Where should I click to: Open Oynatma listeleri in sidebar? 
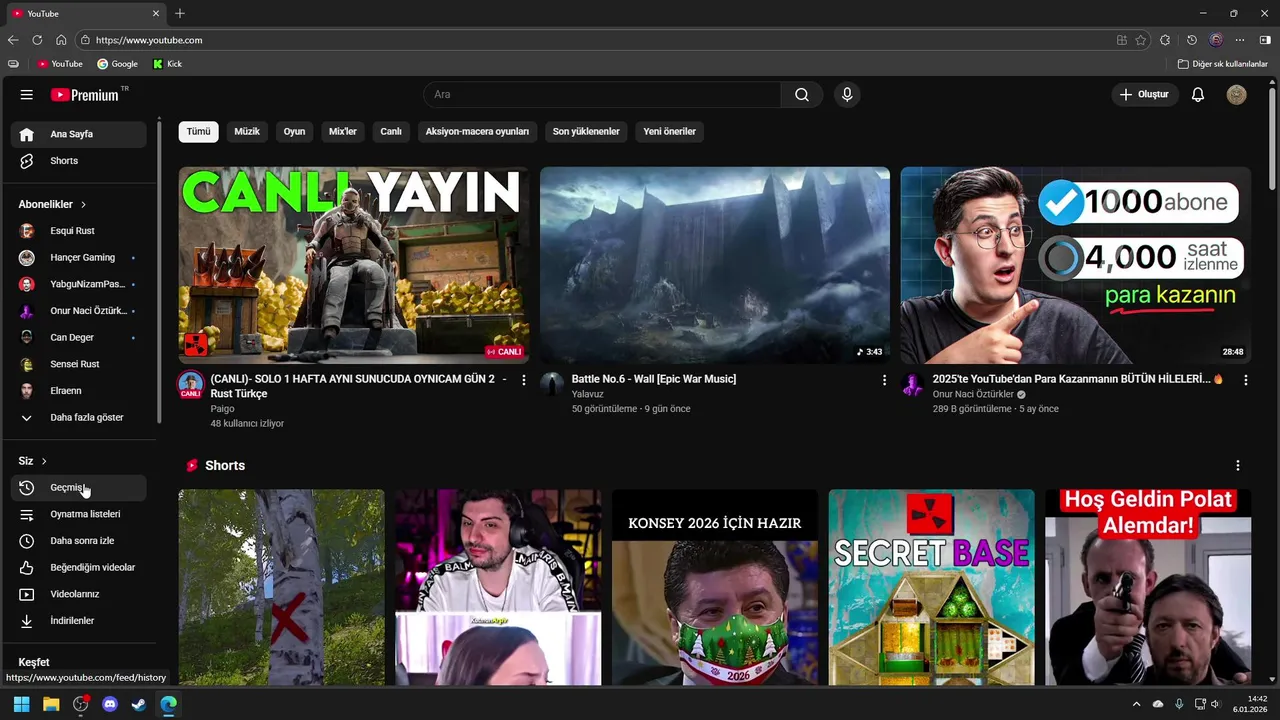tap(79, 514)
